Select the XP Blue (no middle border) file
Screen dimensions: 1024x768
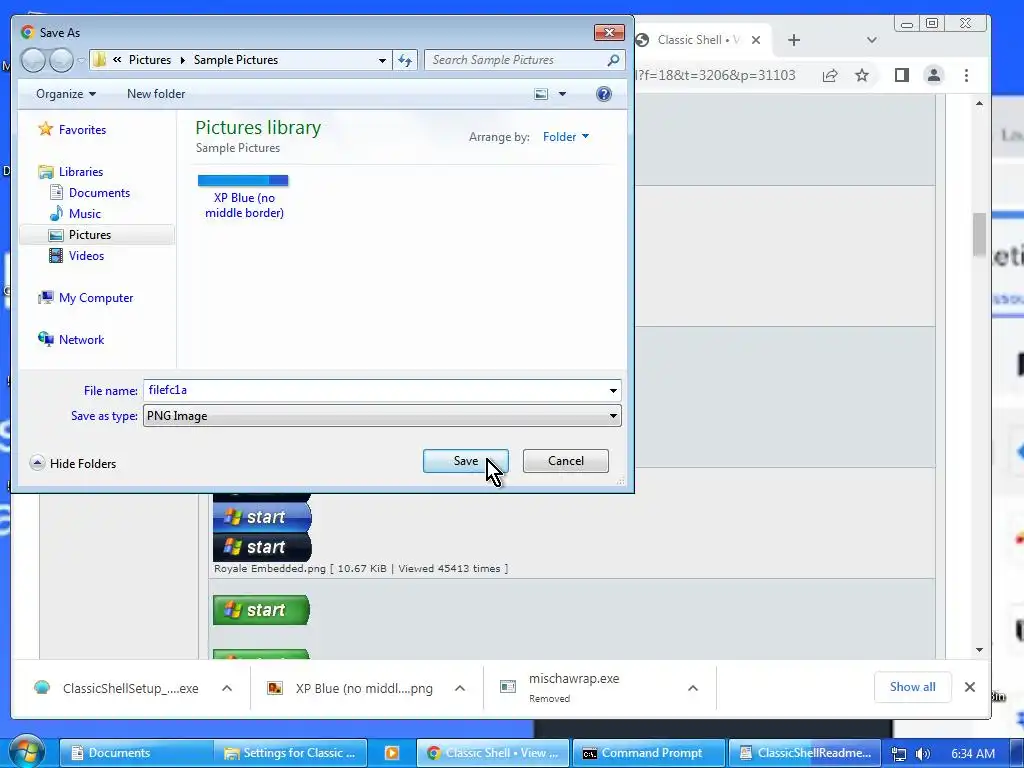(x=244, y=197)
